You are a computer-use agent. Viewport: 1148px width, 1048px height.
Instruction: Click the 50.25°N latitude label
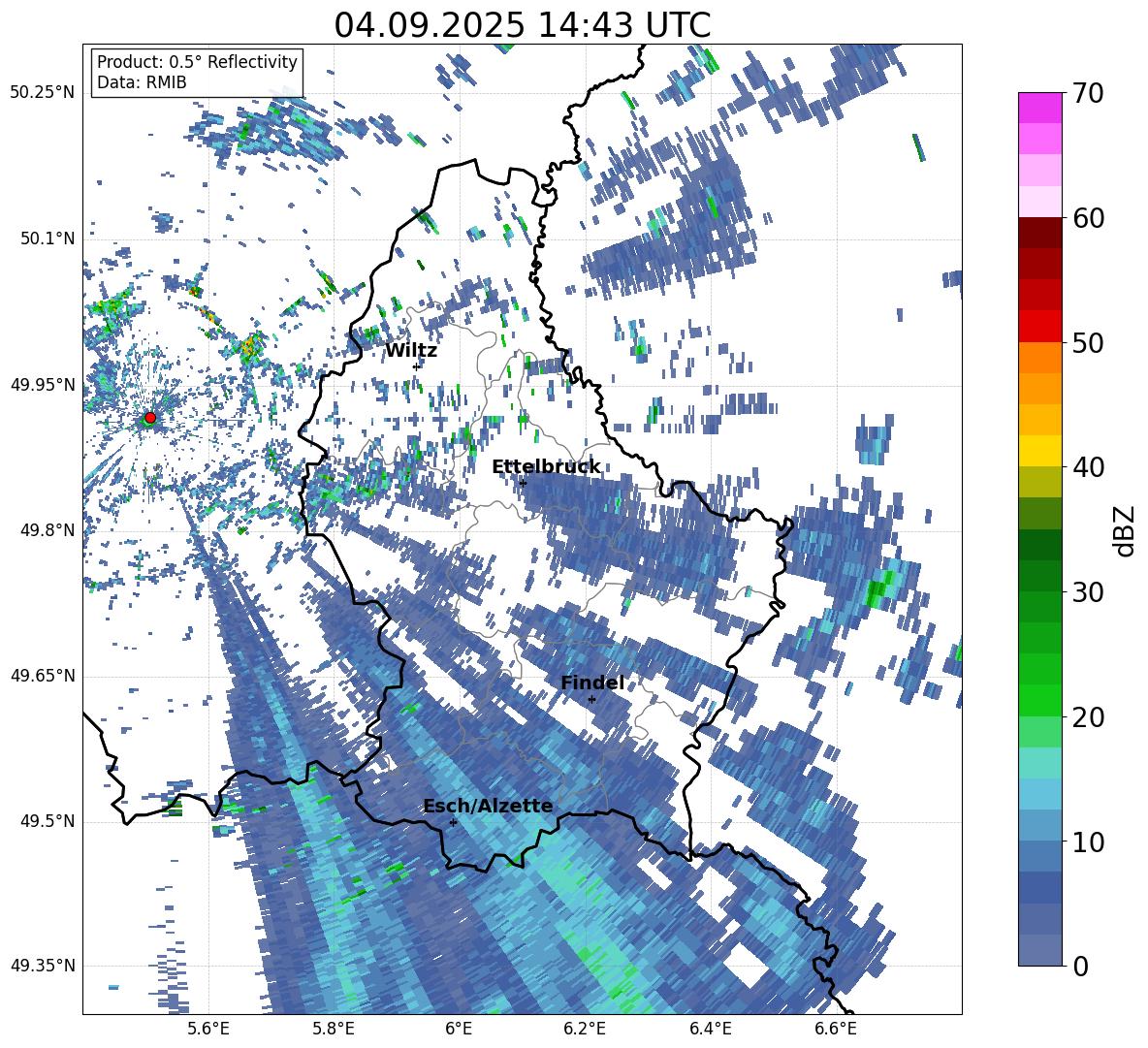point(43,93)
